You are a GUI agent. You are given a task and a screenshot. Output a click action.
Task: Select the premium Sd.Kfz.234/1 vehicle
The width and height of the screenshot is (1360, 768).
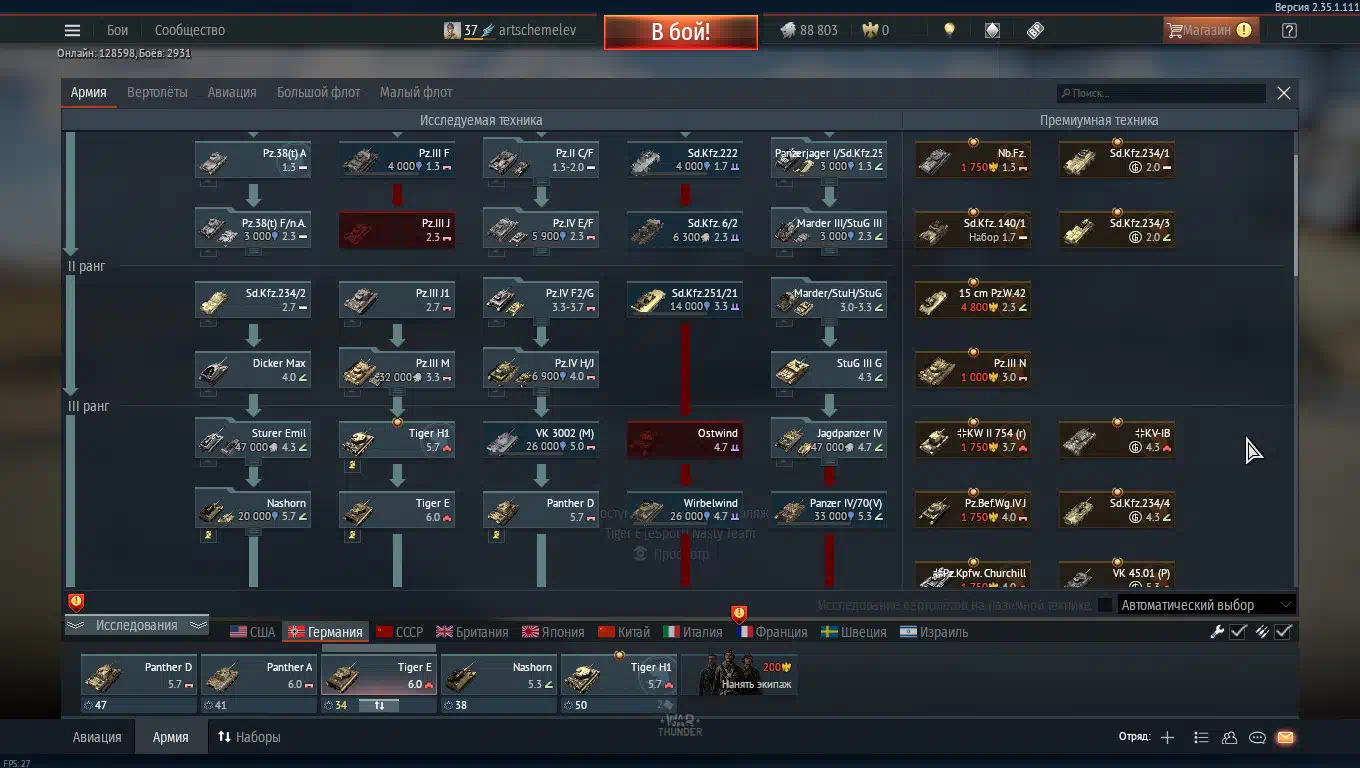click(x=1117, y=160)
